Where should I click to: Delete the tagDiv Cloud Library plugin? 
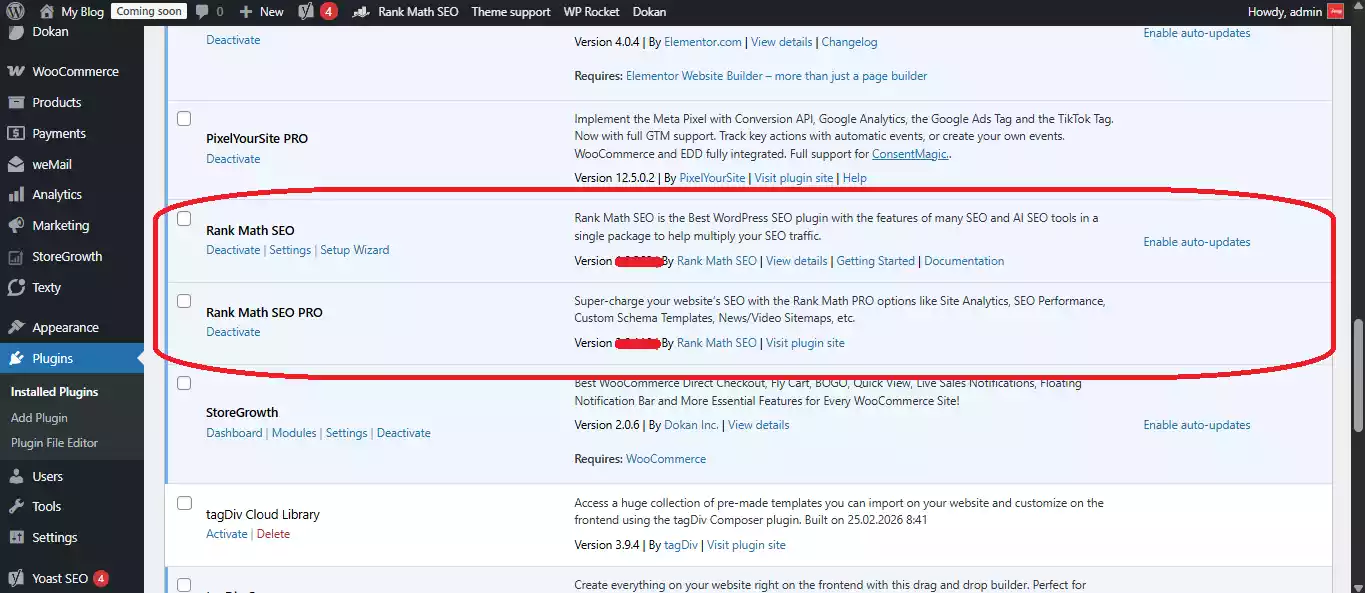(273, 534)
